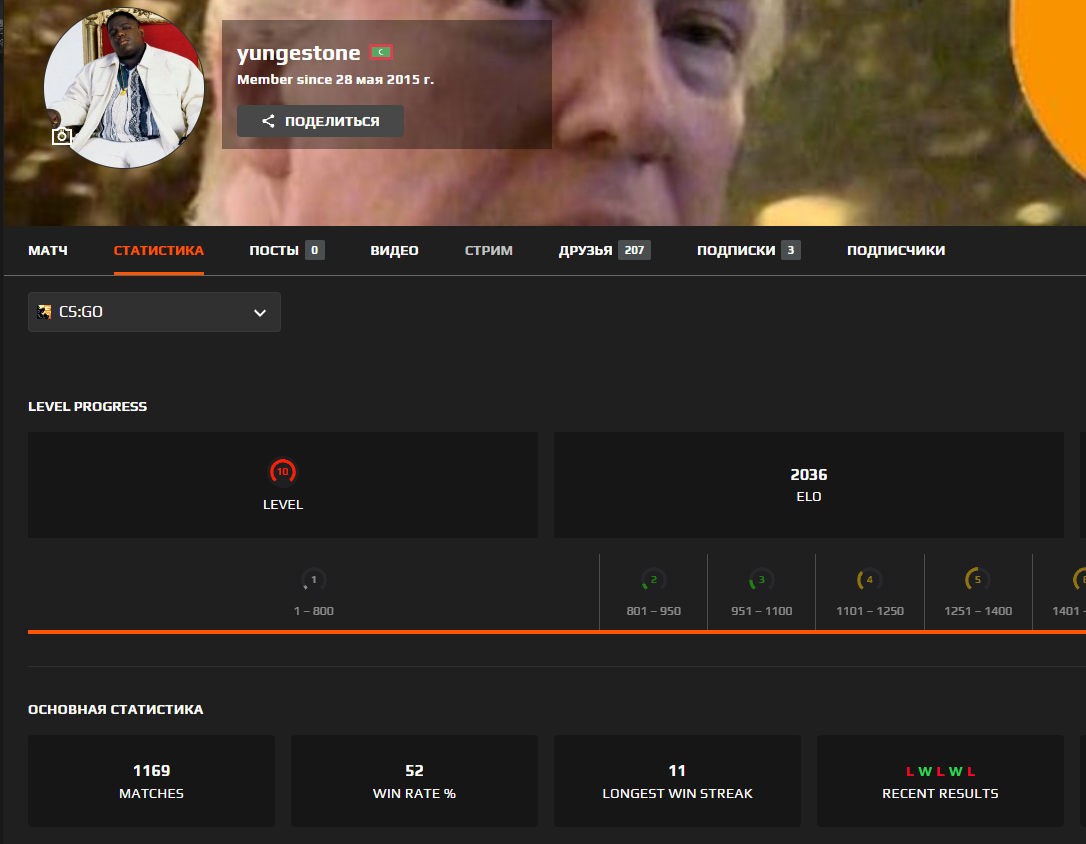The image size is (1086, 844).
Task: Click the level 10 badge icon
Action: pos(283,472)
